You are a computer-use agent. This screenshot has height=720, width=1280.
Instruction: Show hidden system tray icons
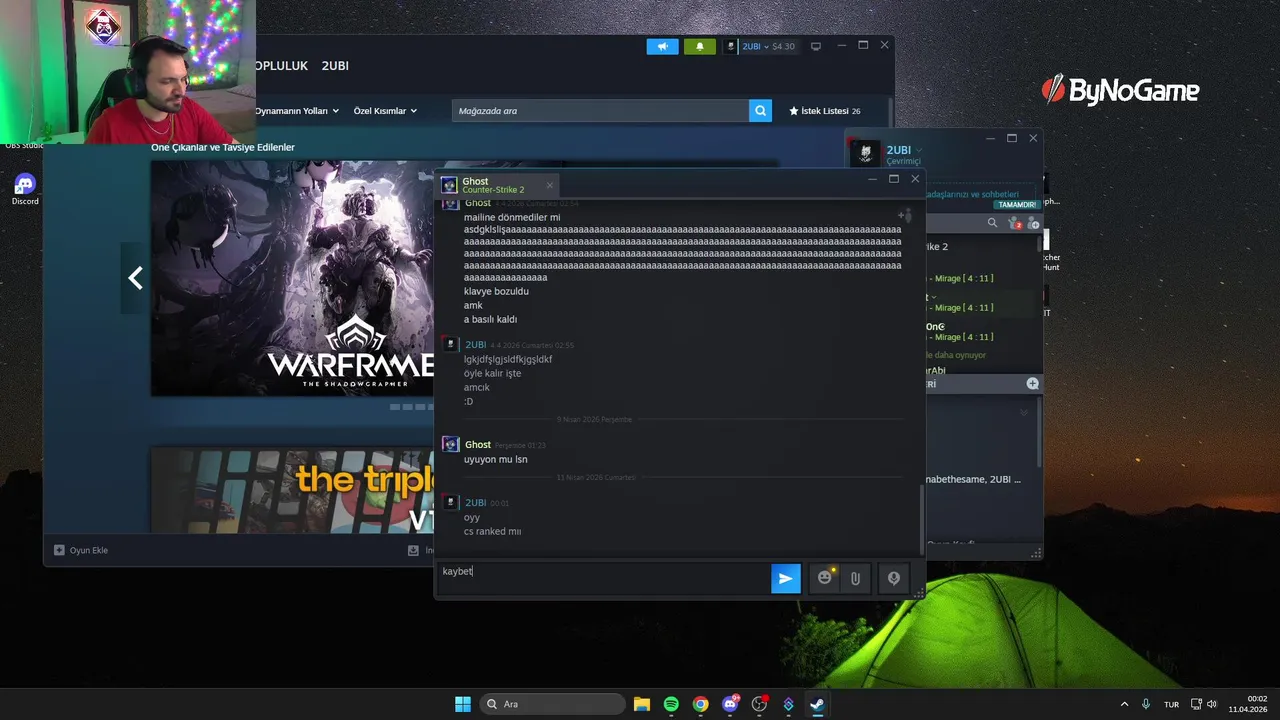pos(1124,704)
